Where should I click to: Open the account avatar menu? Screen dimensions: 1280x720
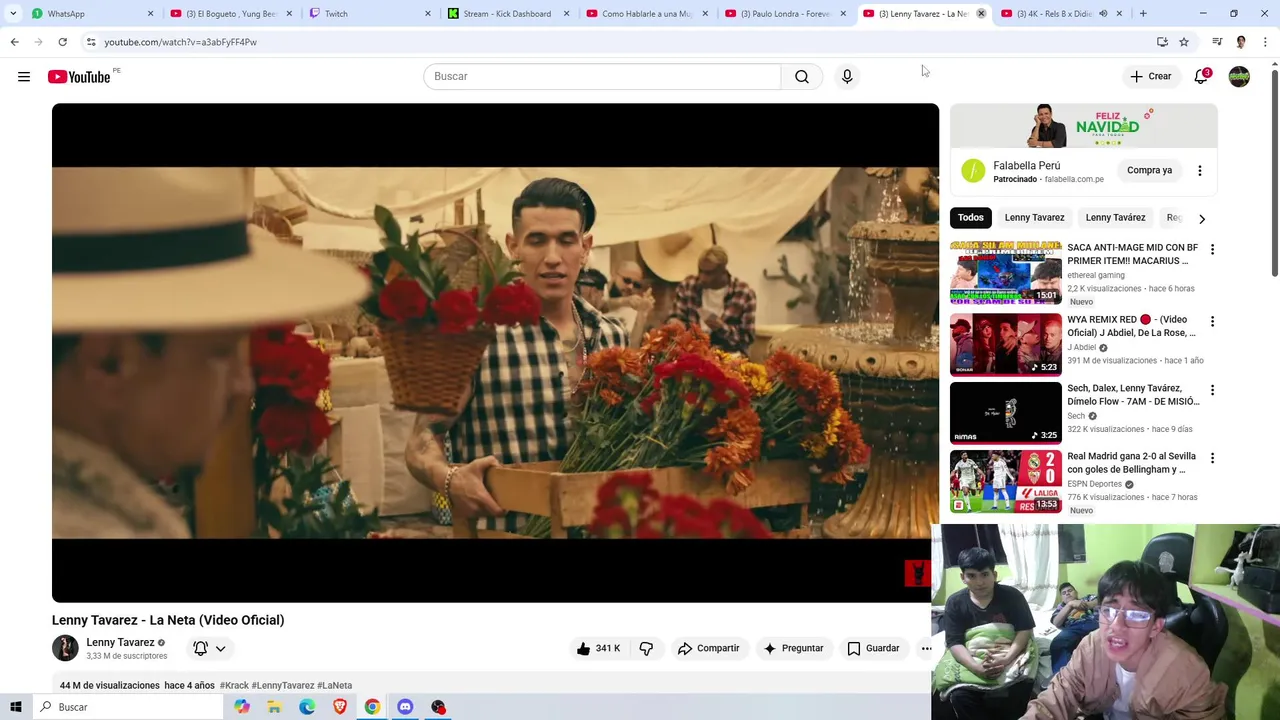[x=1239, y=77]
